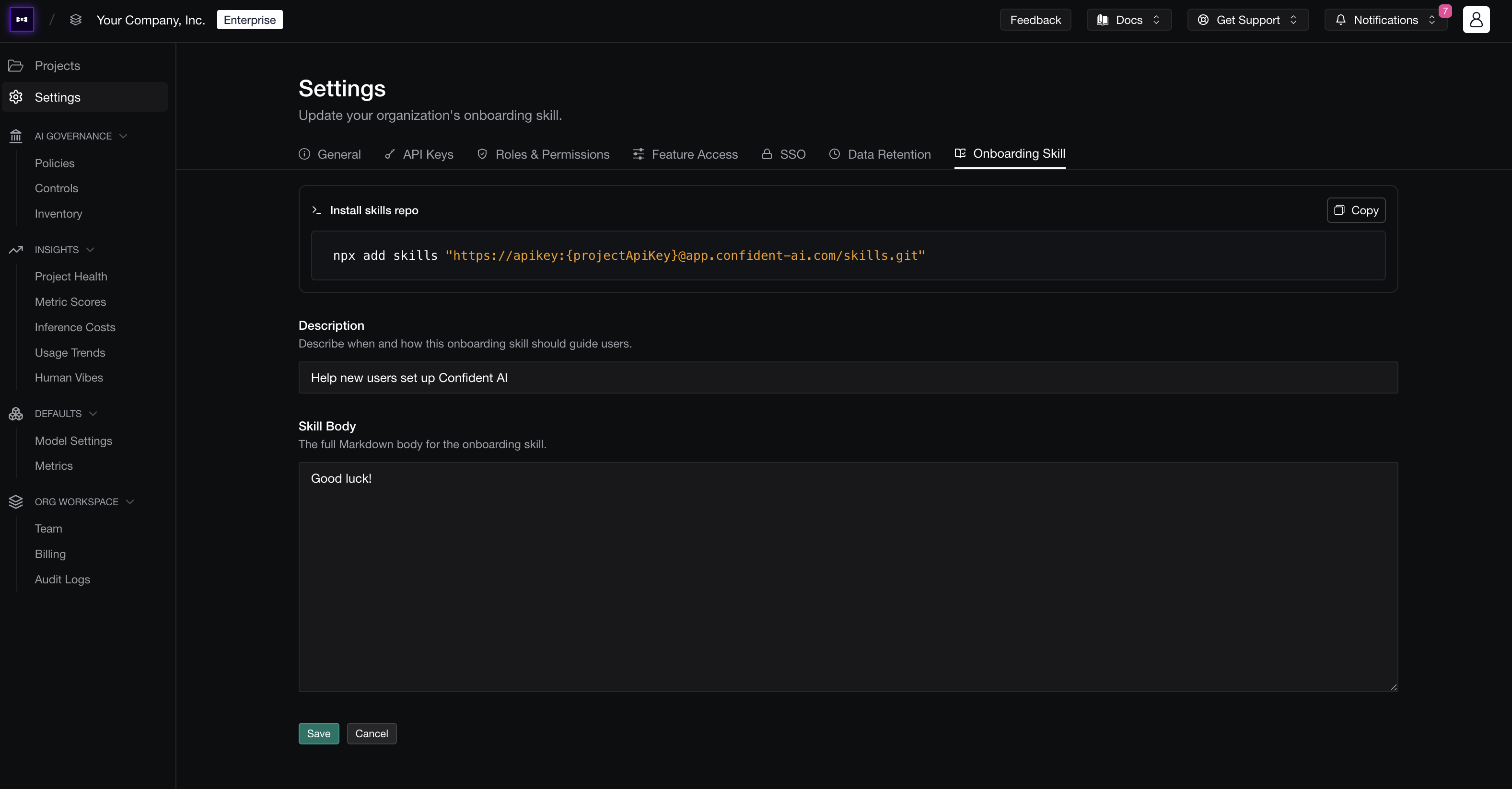Click the notification count badge 7
Screen dimensions: 1512x789
[x=1445, y=11]
